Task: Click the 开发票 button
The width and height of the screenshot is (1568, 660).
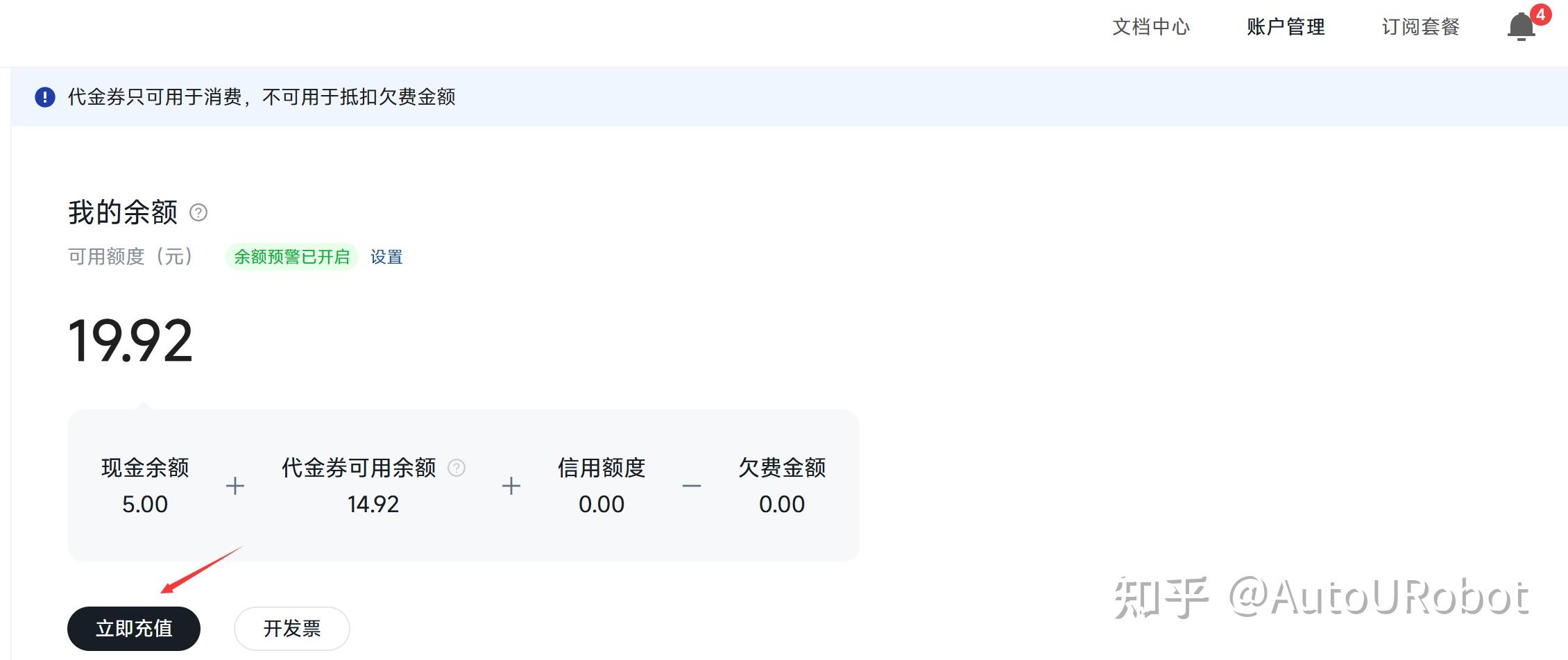Action: (x=291, y=629)
